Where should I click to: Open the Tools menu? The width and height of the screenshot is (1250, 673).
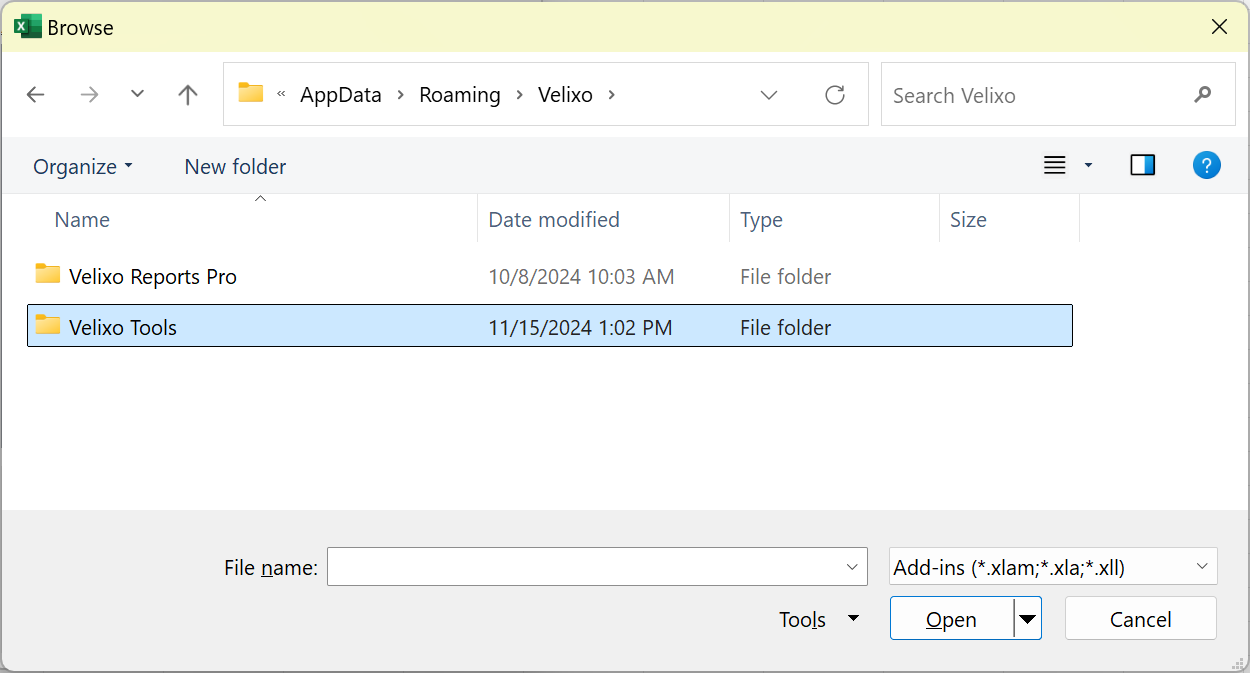point(818,619)
